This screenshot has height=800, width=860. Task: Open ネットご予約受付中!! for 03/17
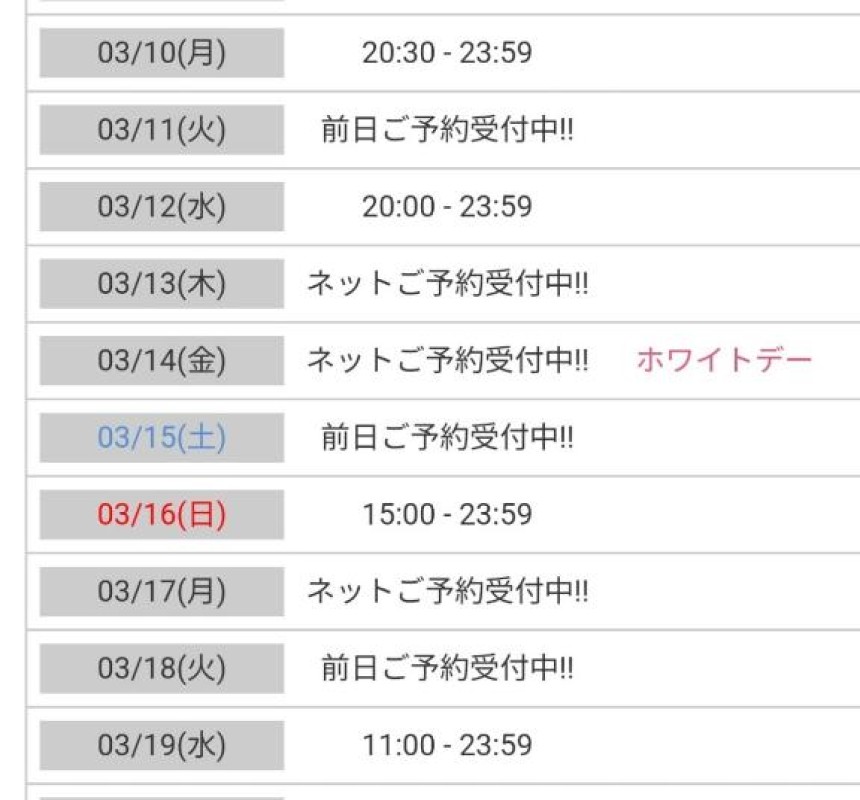click(x=447, y=592)
